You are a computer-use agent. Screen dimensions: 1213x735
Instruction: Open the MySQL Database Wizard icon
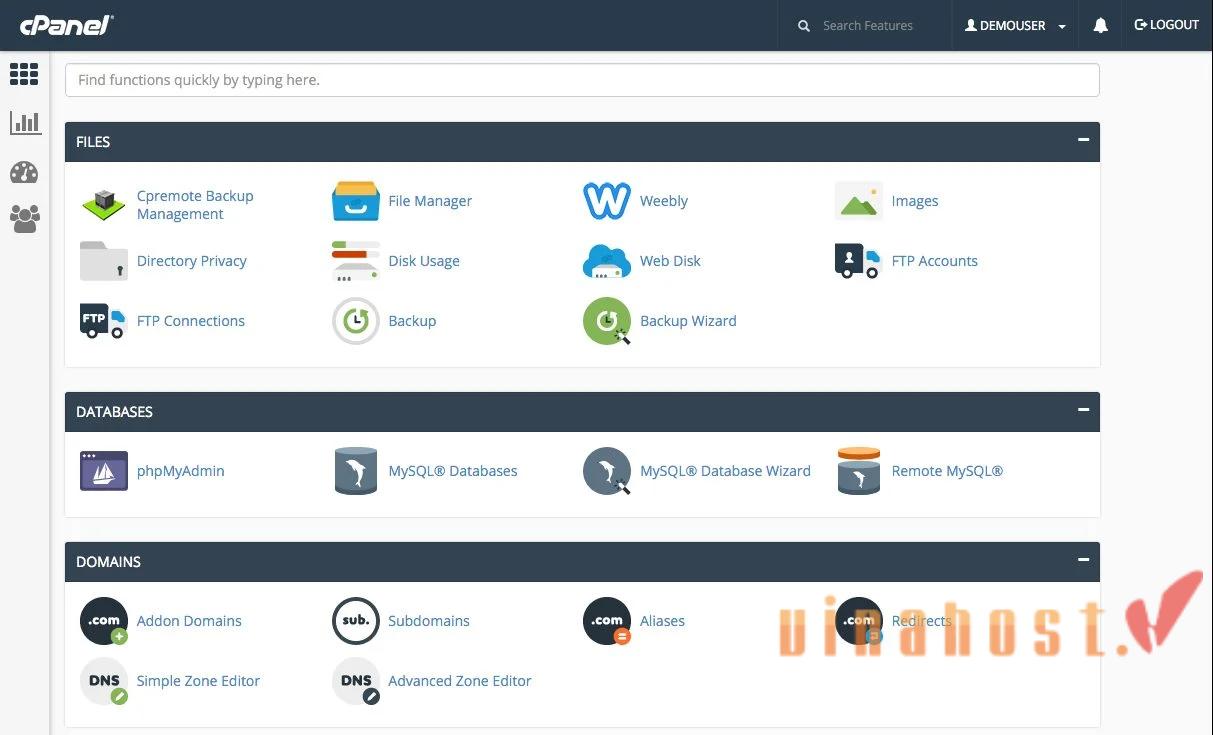607,471
